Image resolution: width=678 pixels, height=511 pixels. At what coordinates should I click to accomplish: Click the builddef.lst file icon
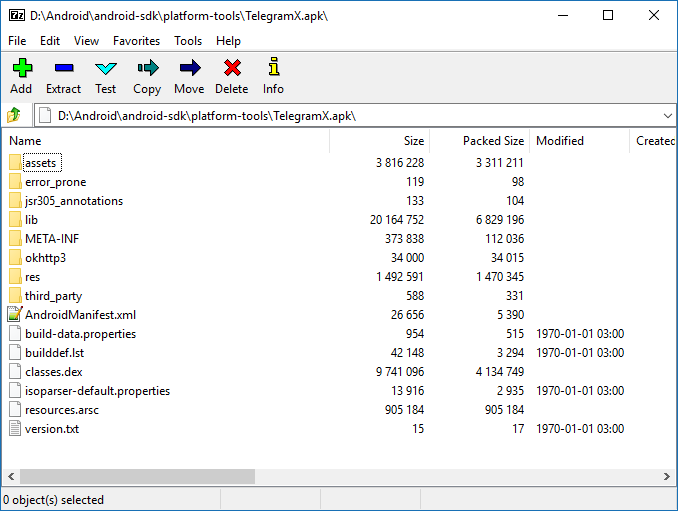coord(15,353)
